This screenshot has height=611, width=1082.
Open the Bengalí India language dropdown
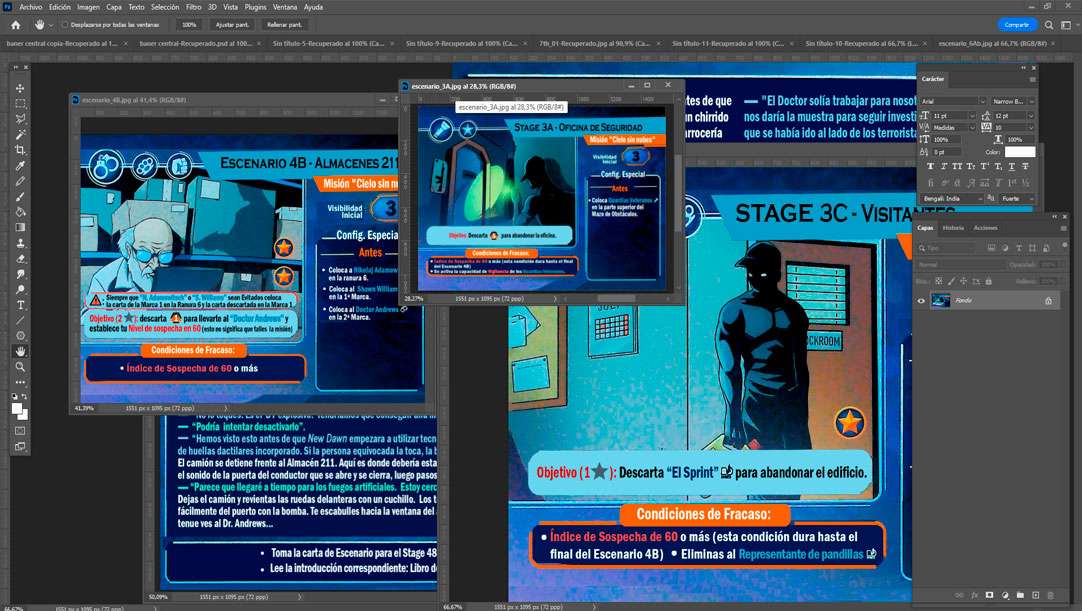pyautogui.click(x=952, y=199)
